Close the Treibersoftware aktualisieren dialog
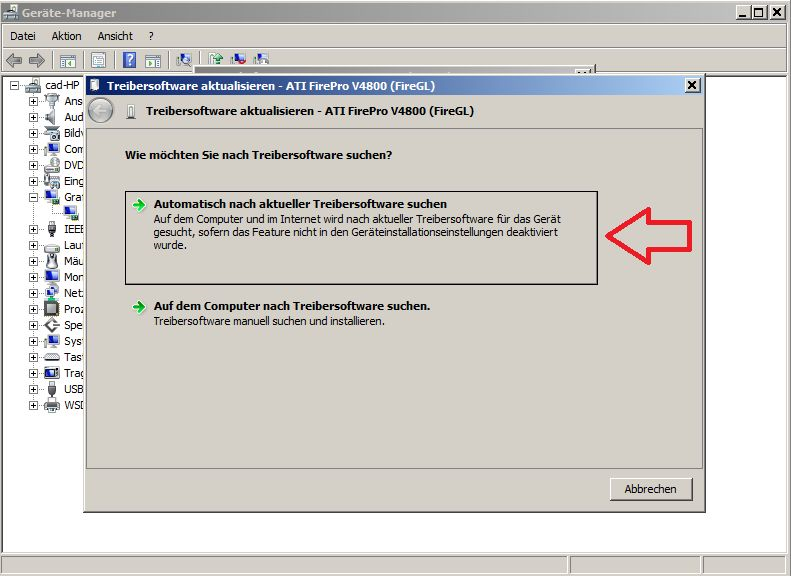This screenshot has height=576, width=791. (691, 86)
